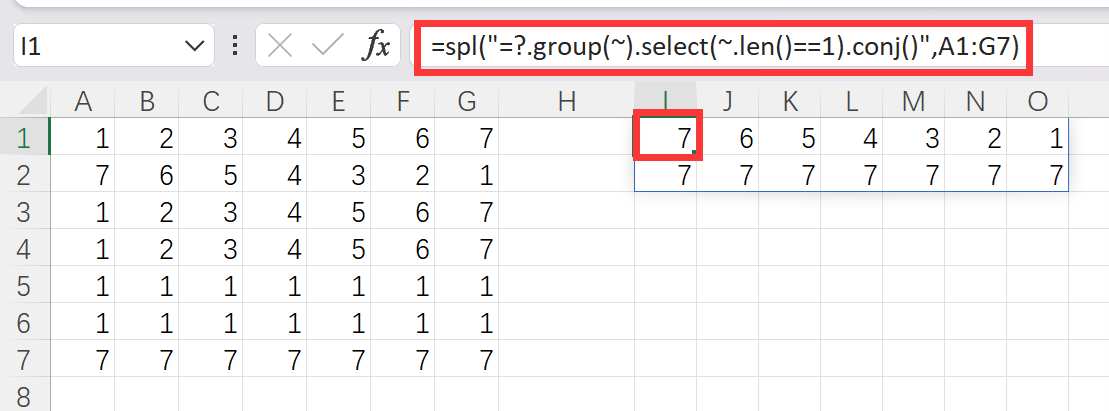This screenshot has height=411, width=1109.
Task: Select column O header
Action: coord(1037,101)
